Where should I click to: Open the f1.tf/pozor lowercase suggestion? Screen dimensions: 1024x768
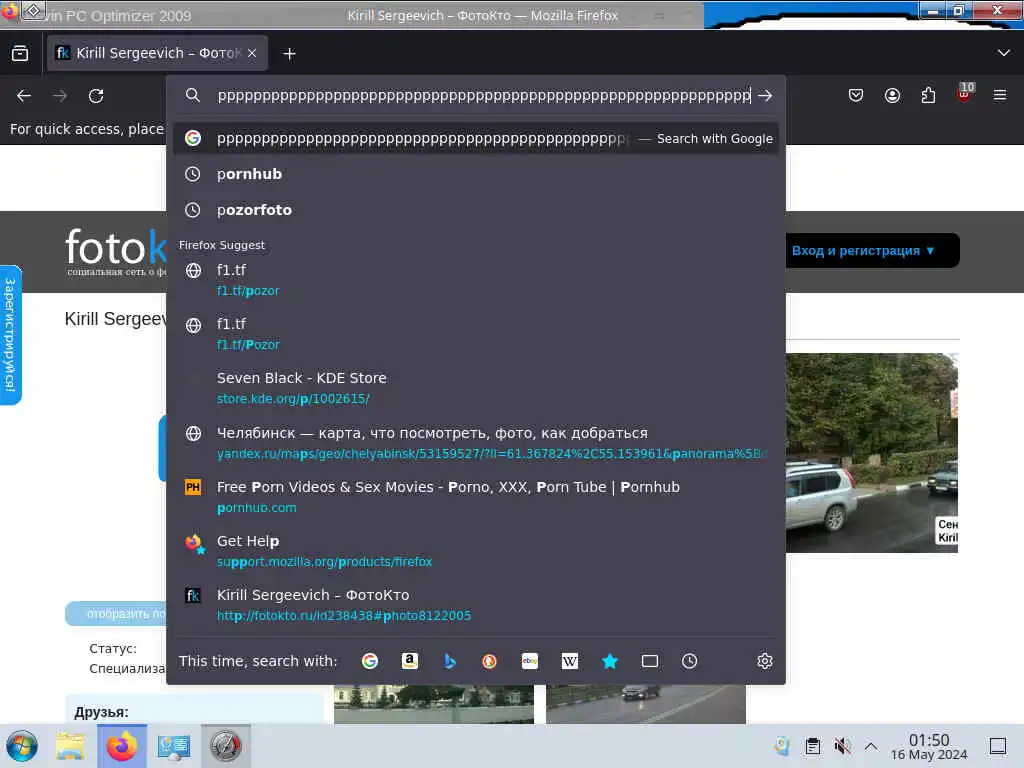coord(476,280)
